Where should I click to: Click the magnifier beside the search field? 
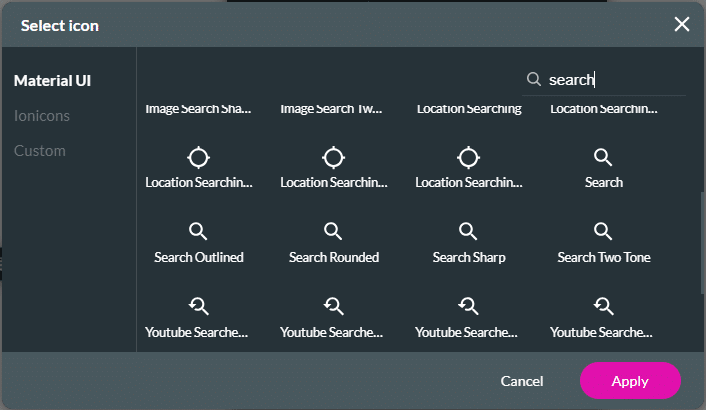click(x=534, y=79)
